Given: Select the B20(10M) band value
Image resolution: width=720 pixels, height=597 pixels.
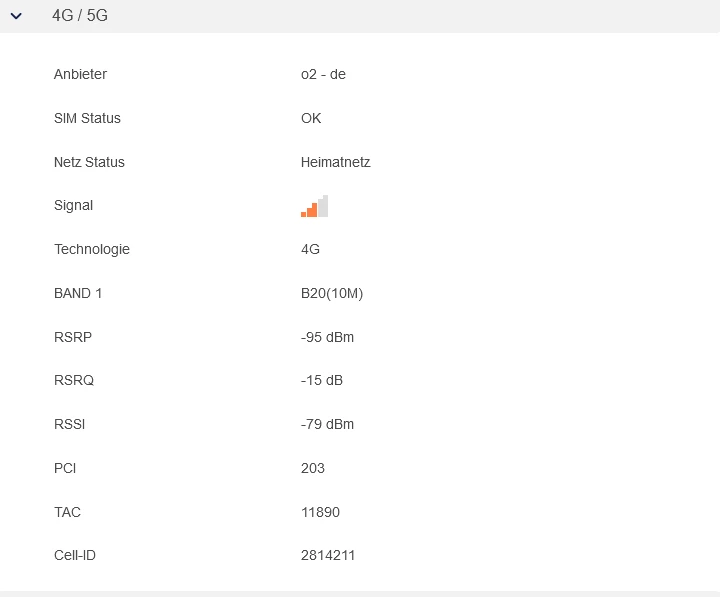Looking at the screenshot, I should (x=332, y=293).
